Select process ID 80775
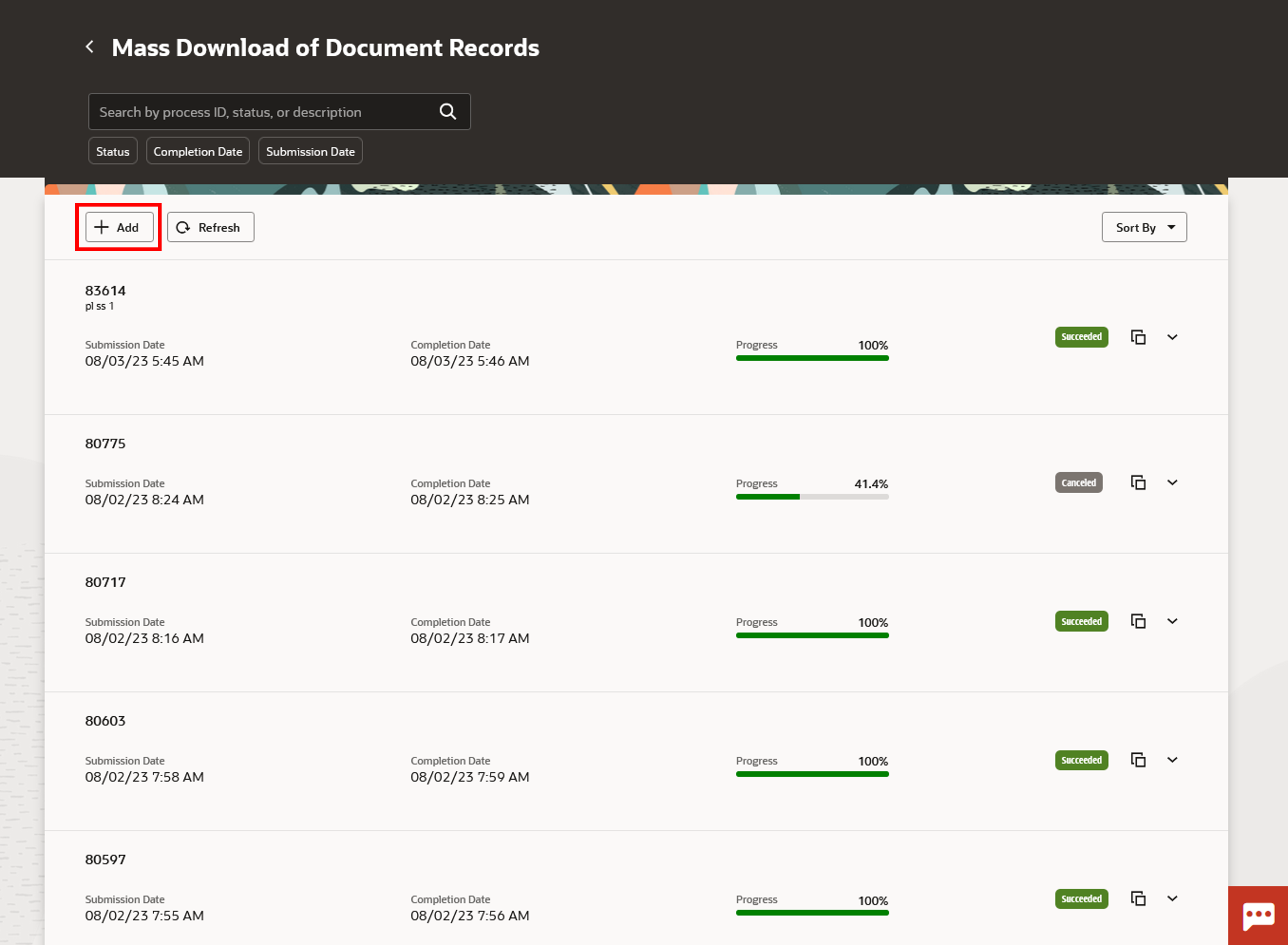The height and width of the screenshot is (945, 1288). 105,443
